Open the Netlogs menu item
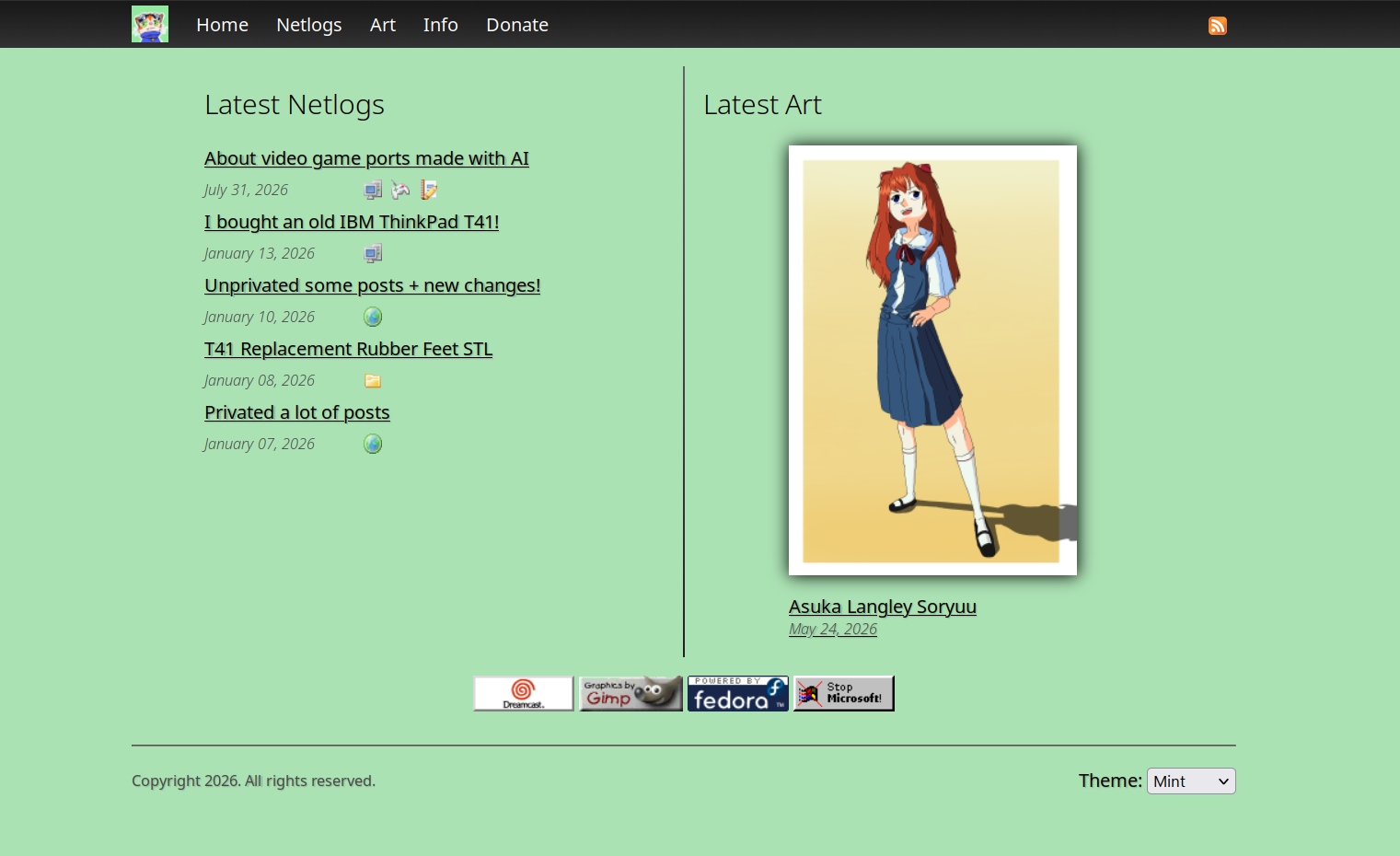 309,25
